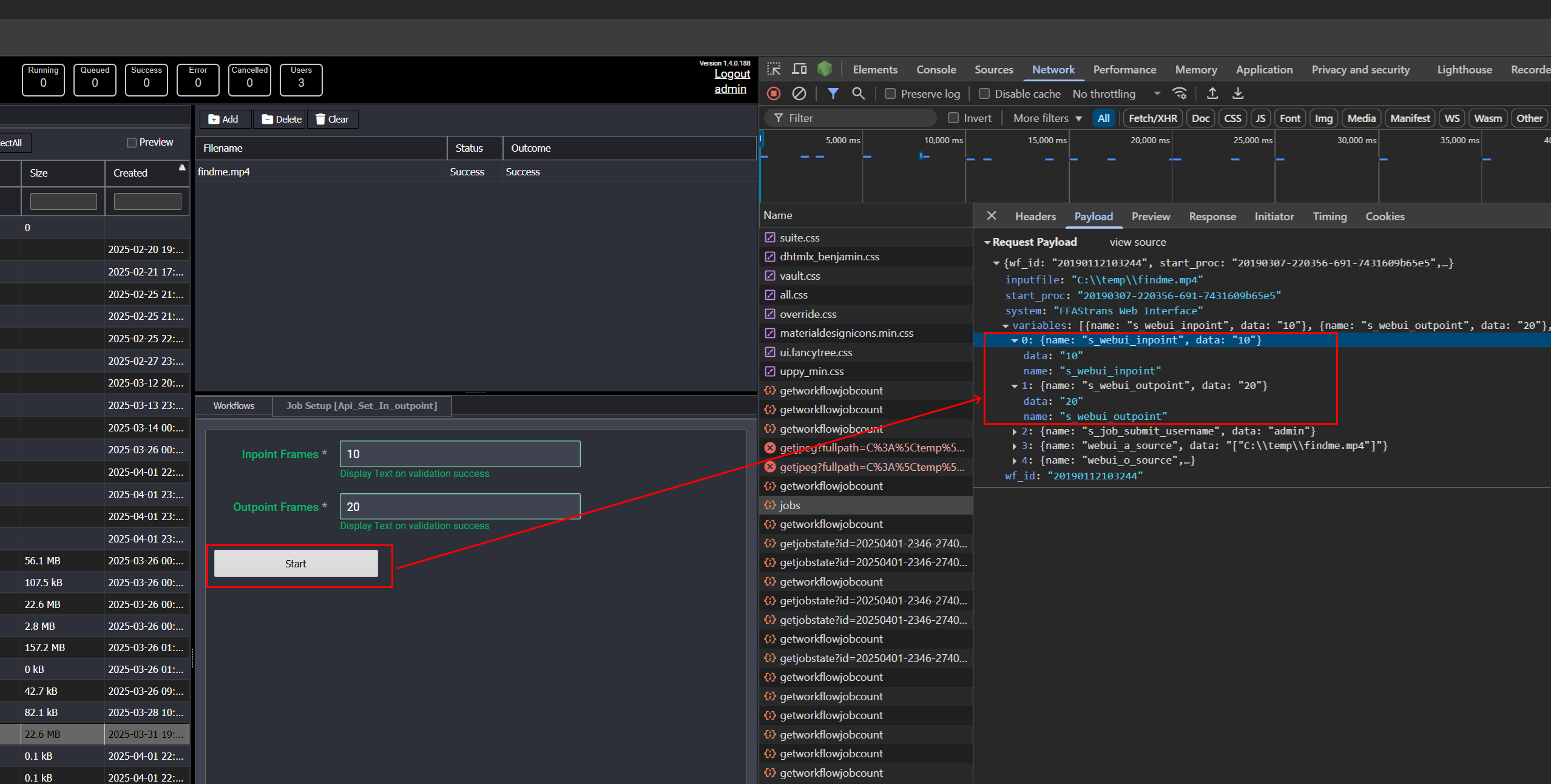Open the More filters dropdown
The image size is (1551, 784).
pyautogui.click(x=1047, y=118)
